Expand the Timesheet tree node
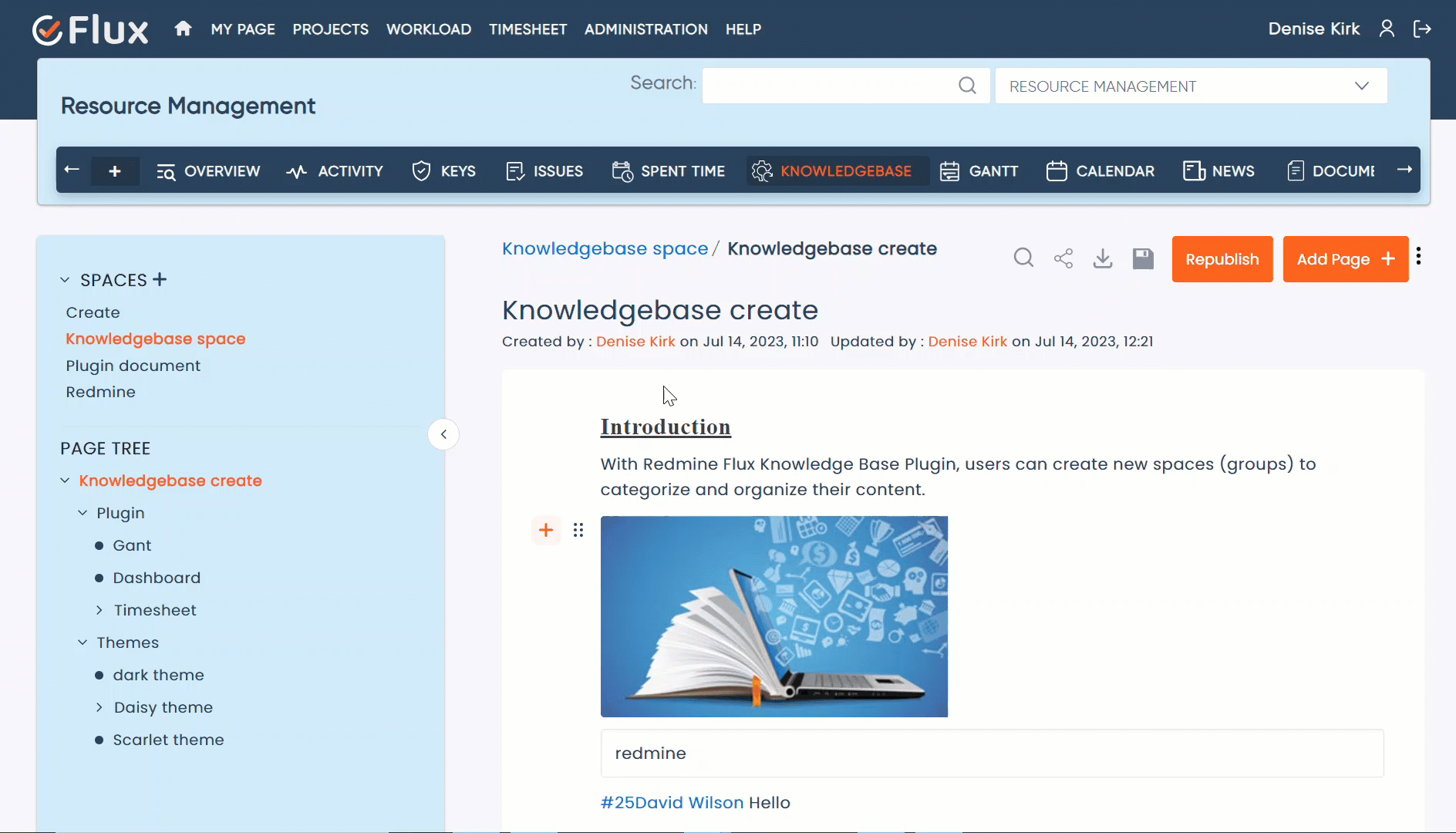This screenshot has width=1456, height=833. (99, 610)
